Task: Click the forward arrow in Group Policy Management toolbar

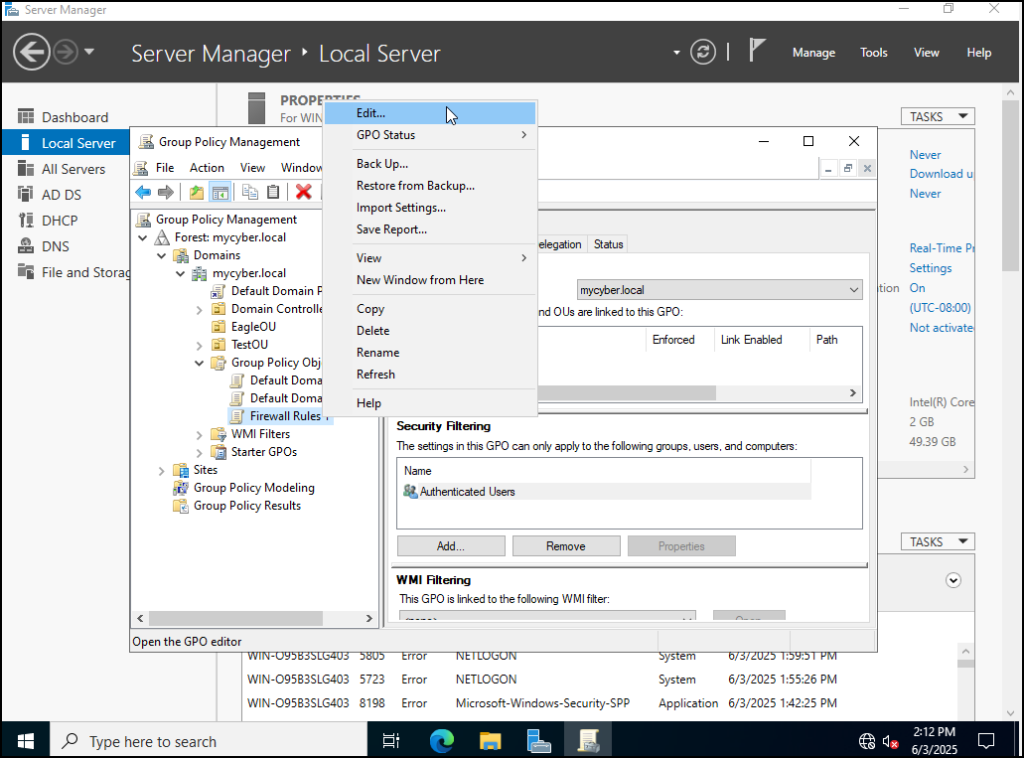Action: pos(166,192)
